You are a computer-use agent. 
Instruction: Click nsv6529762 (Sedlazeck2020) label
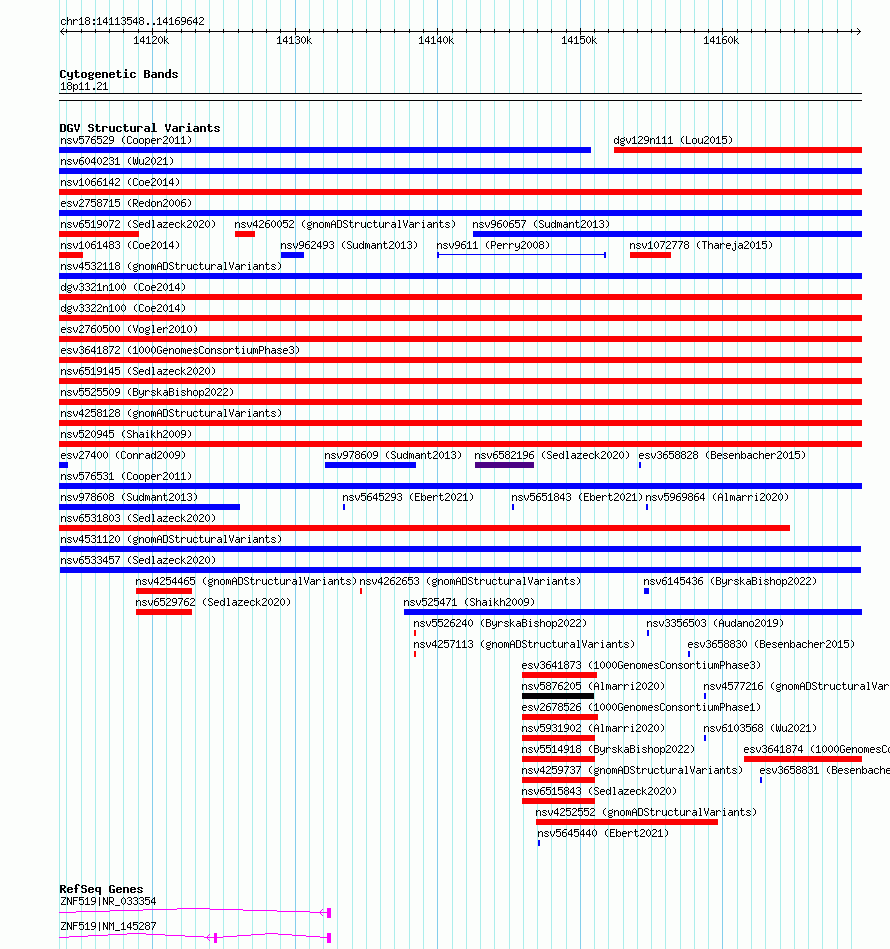tap(213, 602)
